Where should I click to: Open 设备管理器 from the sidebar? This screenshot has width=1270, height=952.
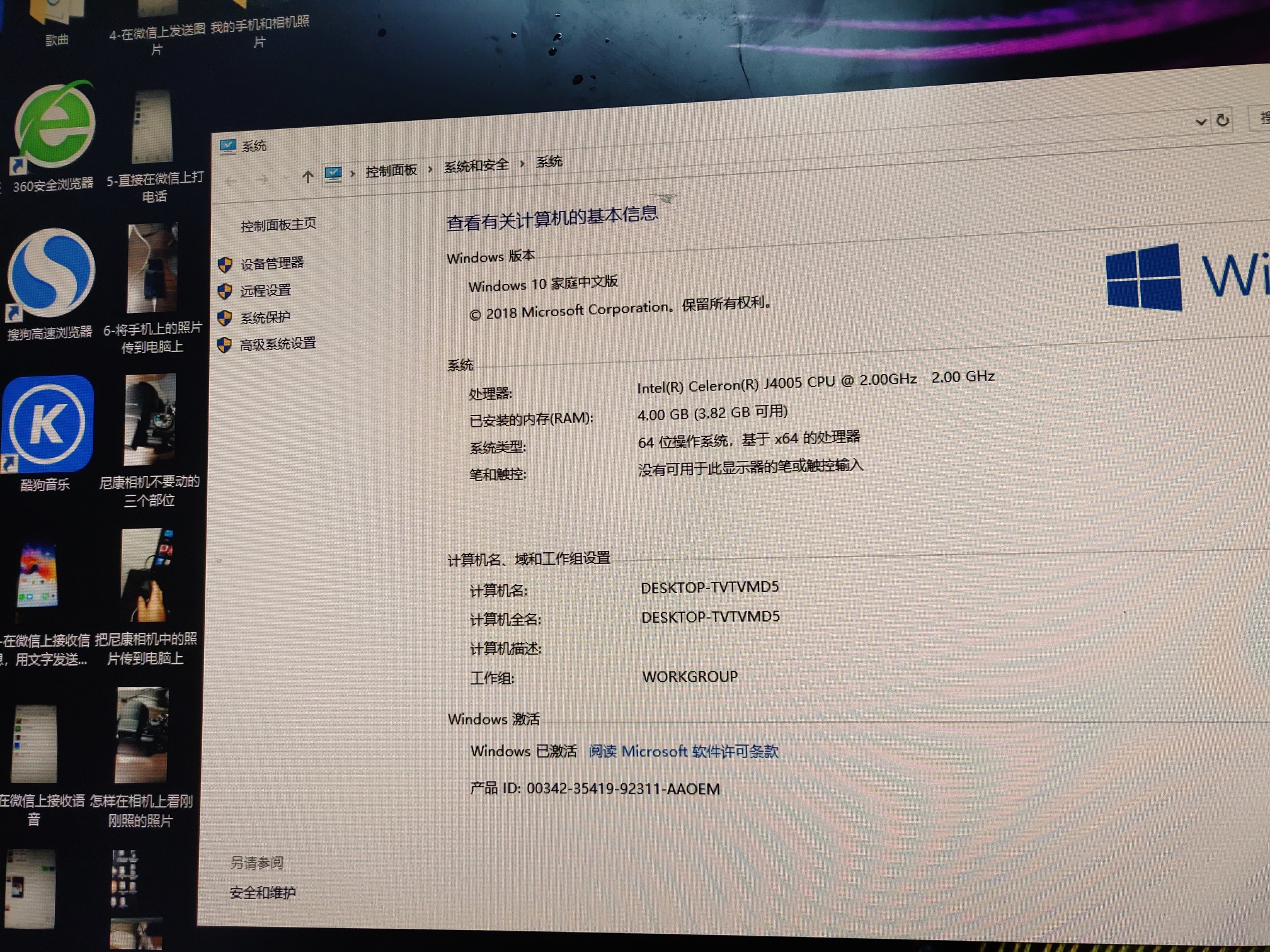tap(272, 263)
